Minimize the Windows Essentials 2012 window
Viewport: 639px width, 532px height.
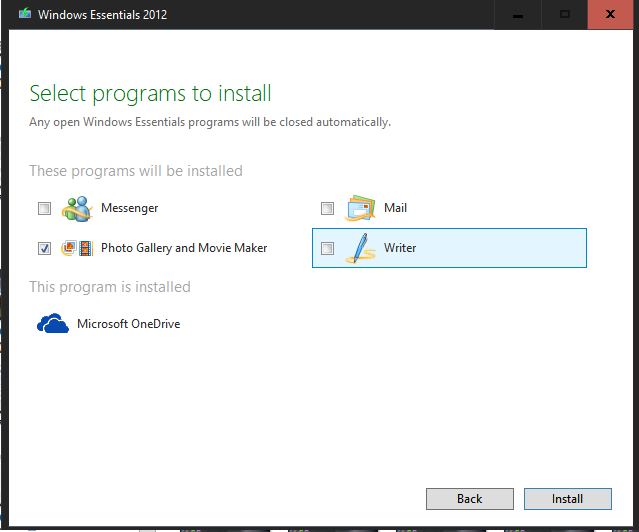click(x=518, y=15)
